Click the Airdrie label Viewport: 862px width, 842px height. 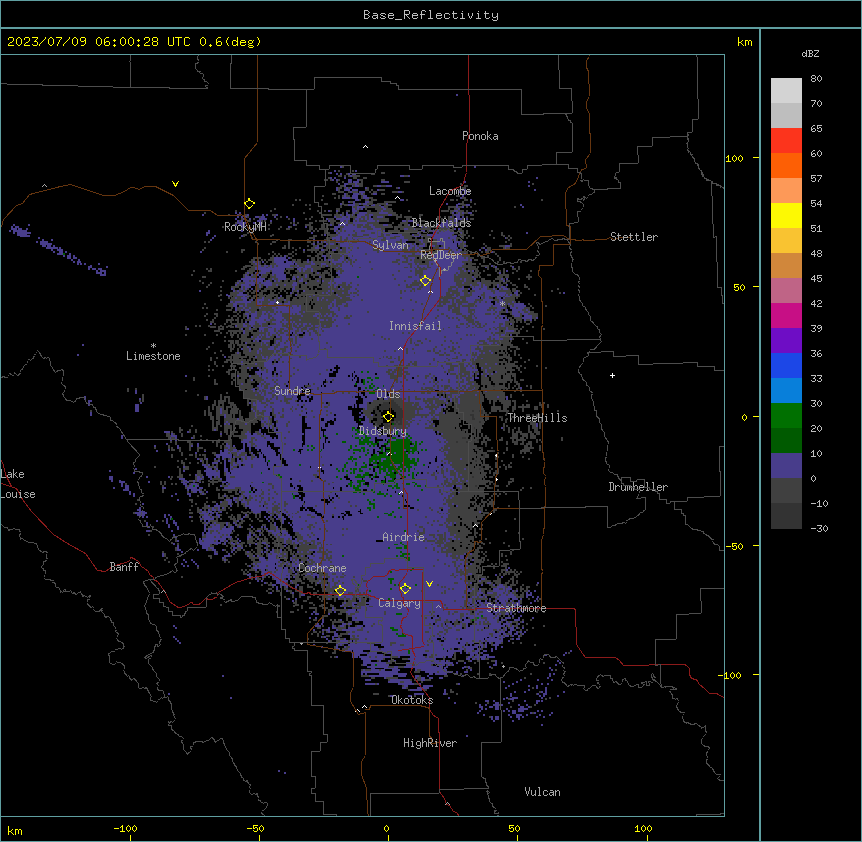[x=404, y=537]
